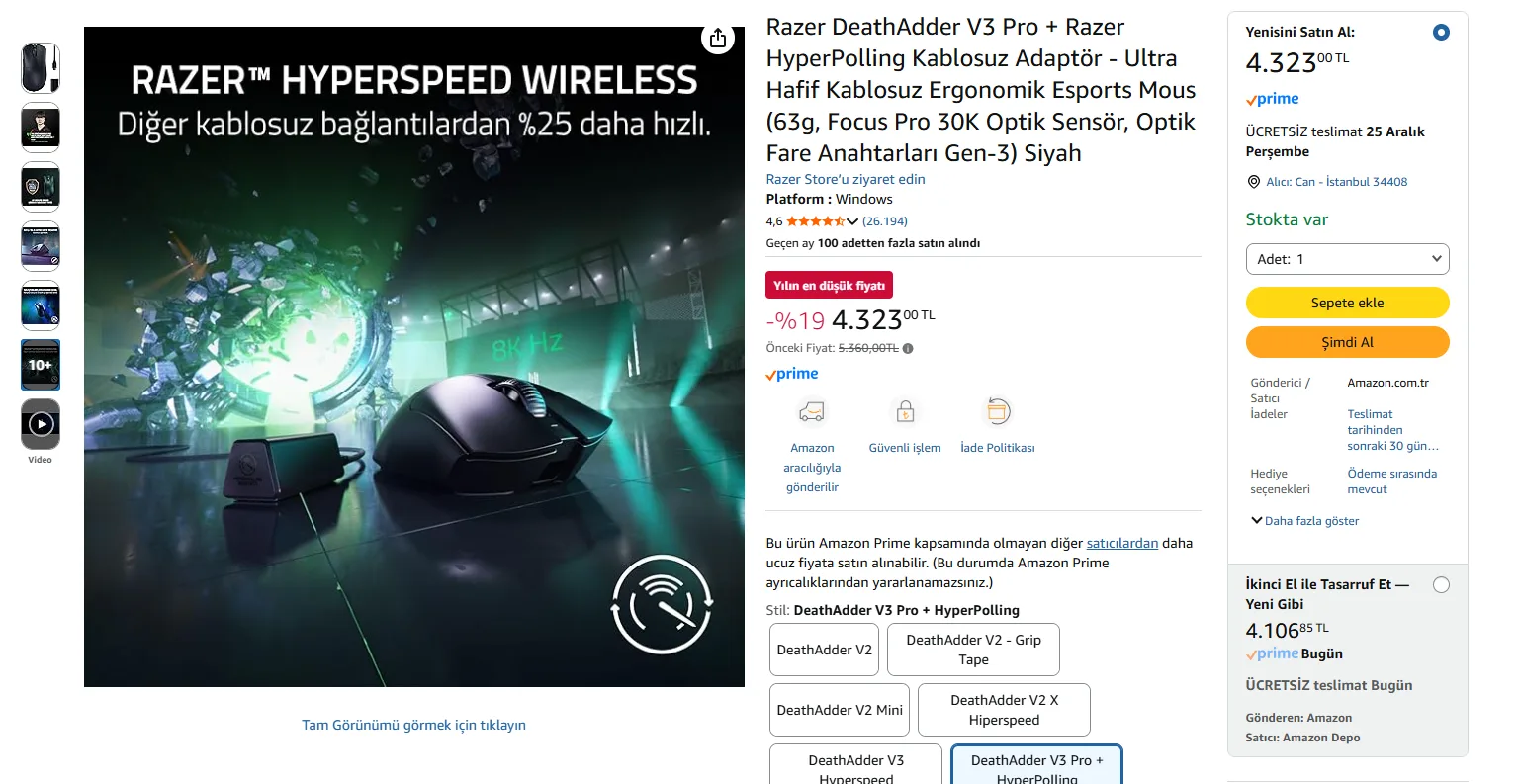
Task: Expand Daha fazla göster details
Action: point(1304,521)
